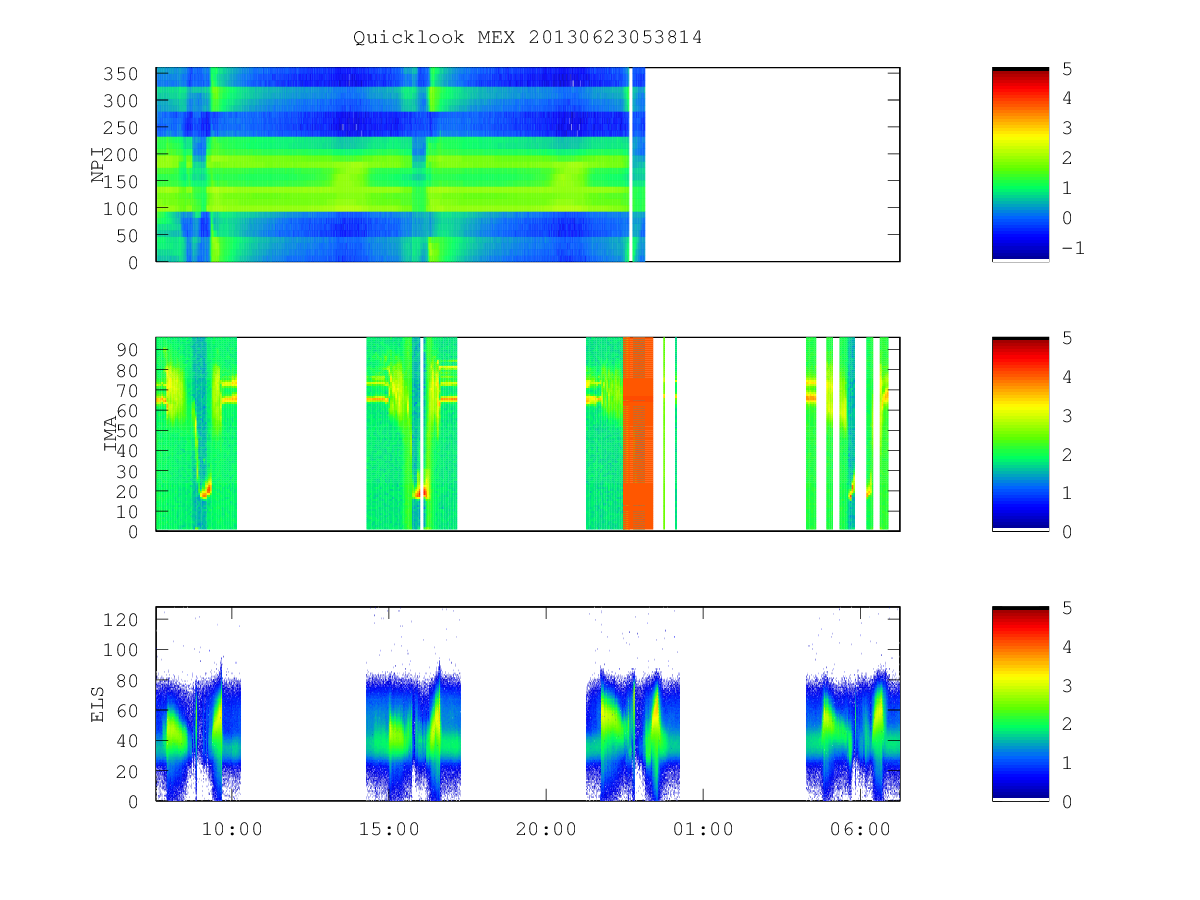
Task: Click the ELS spectrogram color bar
Action: coord(1020,703)
